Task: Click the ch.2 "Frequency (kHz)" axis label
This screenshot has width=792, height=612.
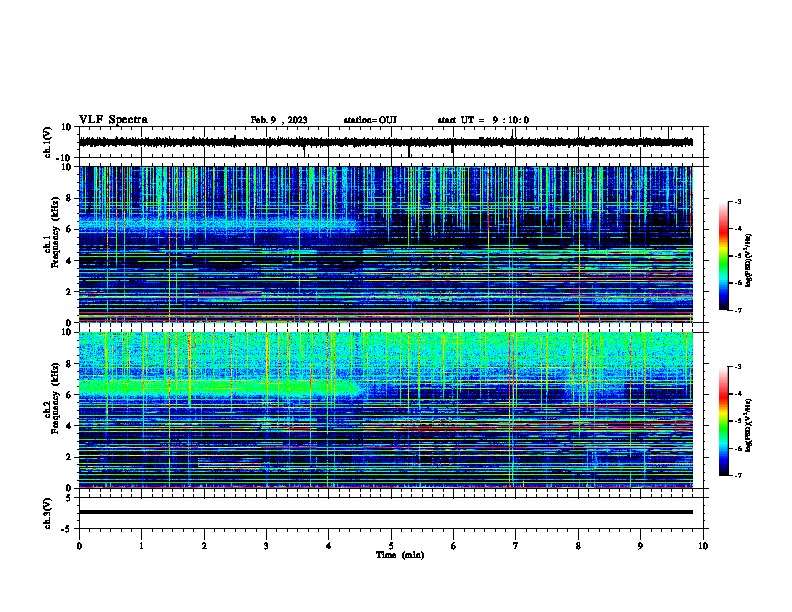Action: [x=55, y=398]
